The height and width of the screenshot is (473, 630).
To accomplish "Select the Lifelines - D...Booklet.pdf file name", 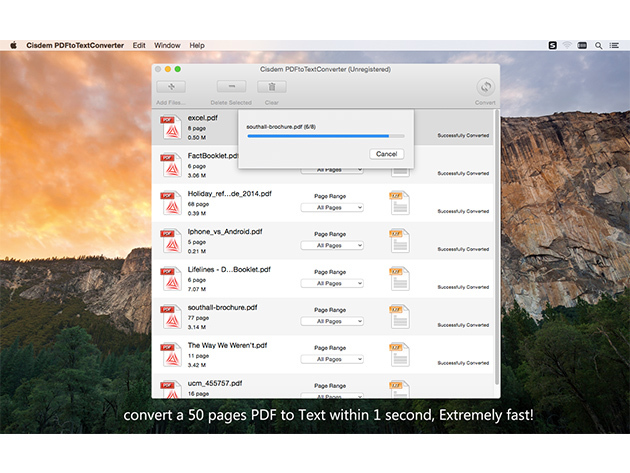I will tap(229, 269).
